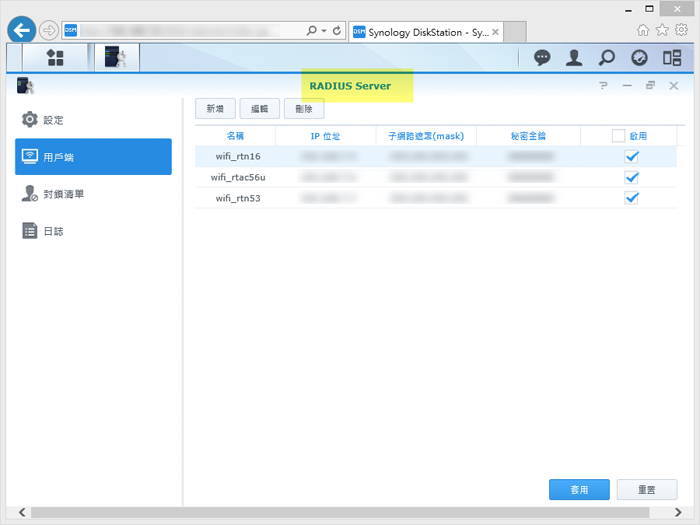Open a new browser tab
The width and height of the screenshot is (700, 525).
pos(515,32)
